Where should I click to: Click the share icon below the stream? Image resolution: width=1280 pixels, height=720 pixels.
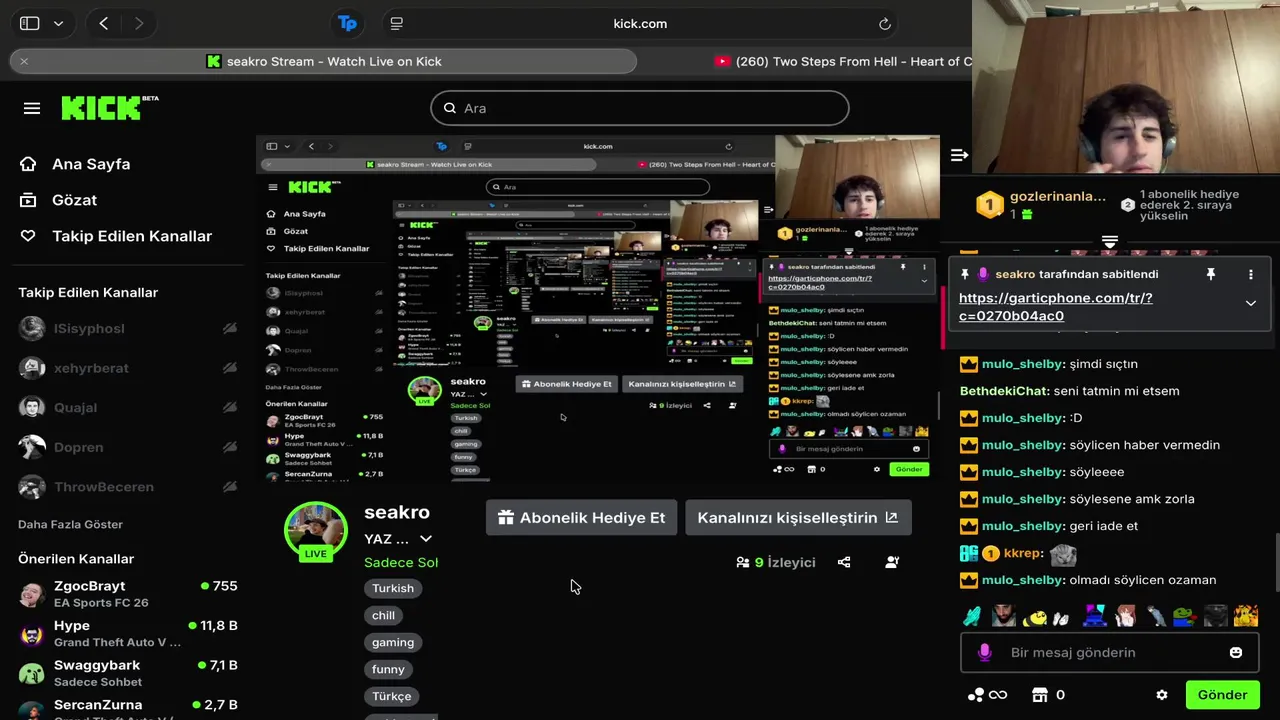click(844, 562)
